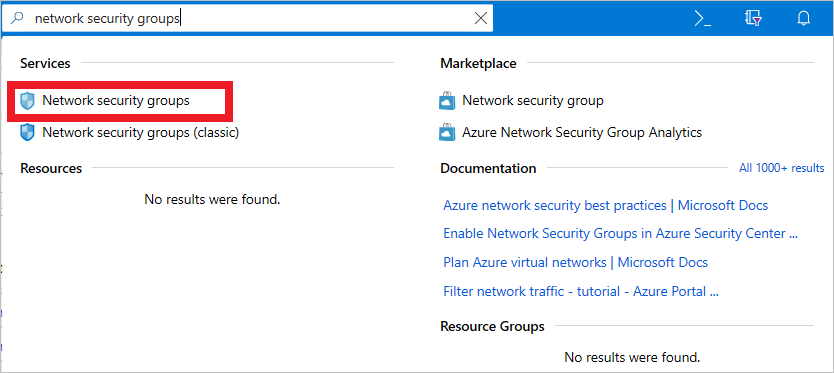Click the shield icon beside Network security groups (classic)
This screenshot has height=373, width=834.
[x=27, y=132]
